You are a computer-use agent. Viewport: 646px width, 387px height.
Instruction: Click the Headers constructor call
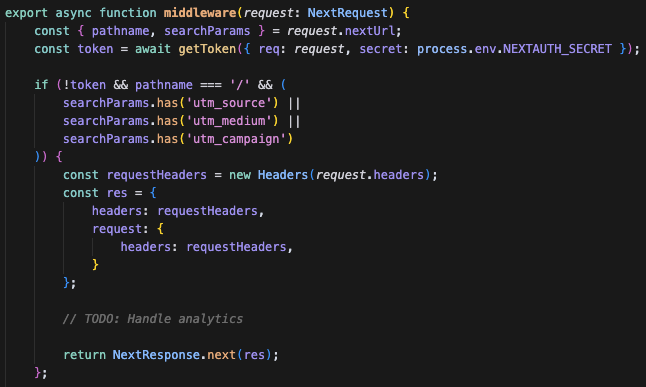point(283,175)
